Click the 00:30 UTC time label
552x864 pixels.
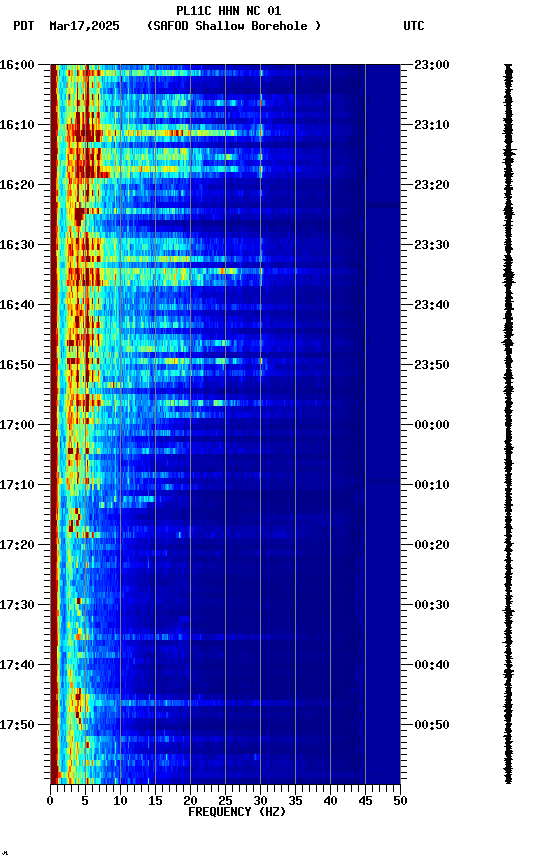(x=432, y=606)
